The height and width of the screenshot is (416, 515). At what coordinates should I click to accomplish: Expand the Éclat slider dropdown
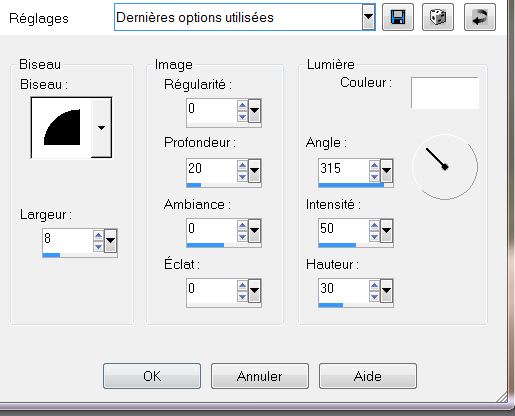[254, 290]
